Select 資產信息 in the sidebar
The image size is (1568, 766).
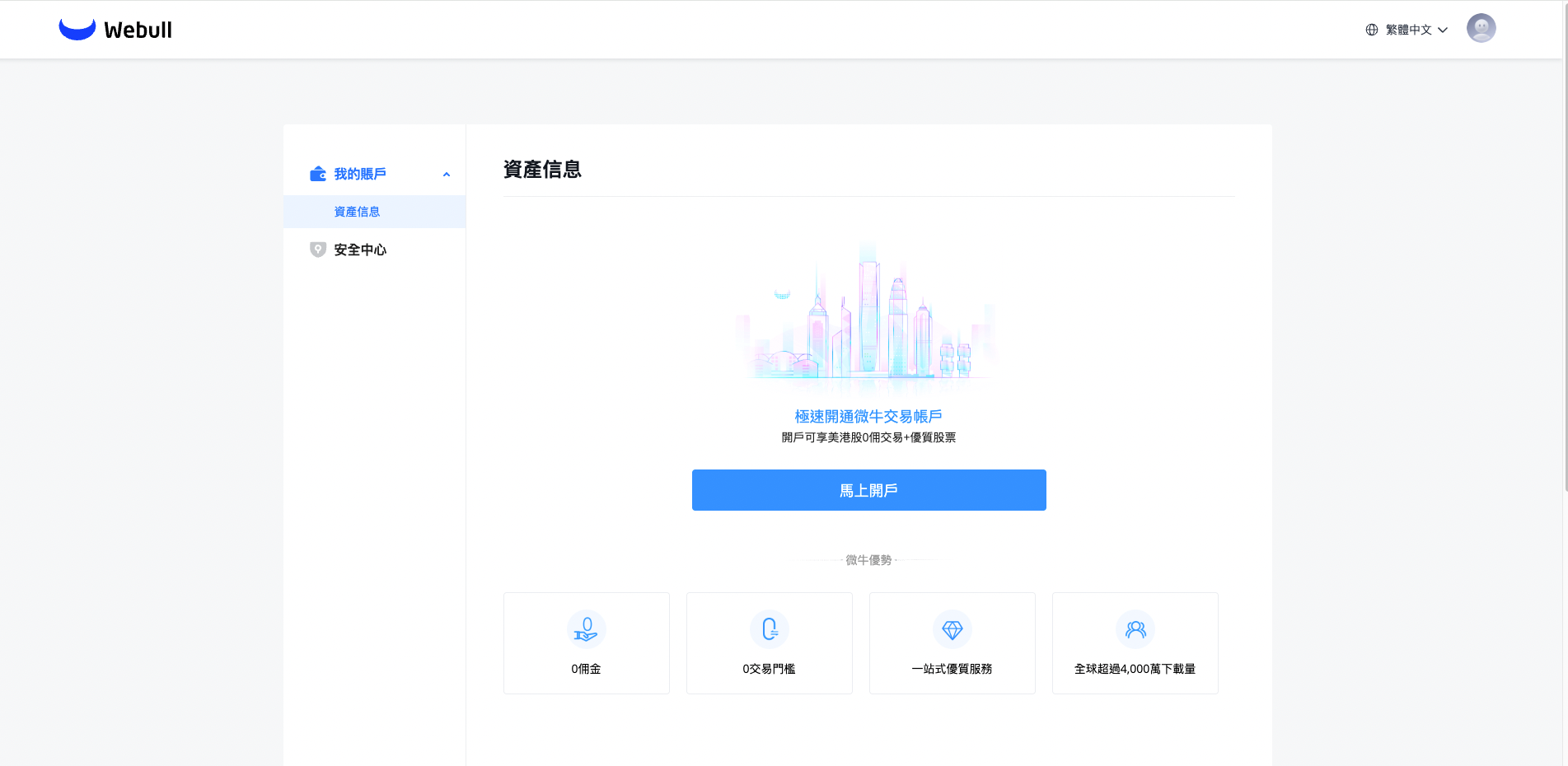click(357, 212)
